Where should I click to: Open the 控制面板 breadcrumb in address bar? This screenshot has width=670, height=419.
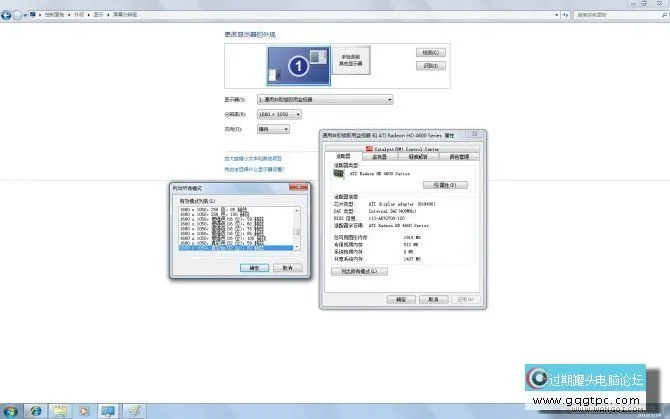(x=54, y=15)
